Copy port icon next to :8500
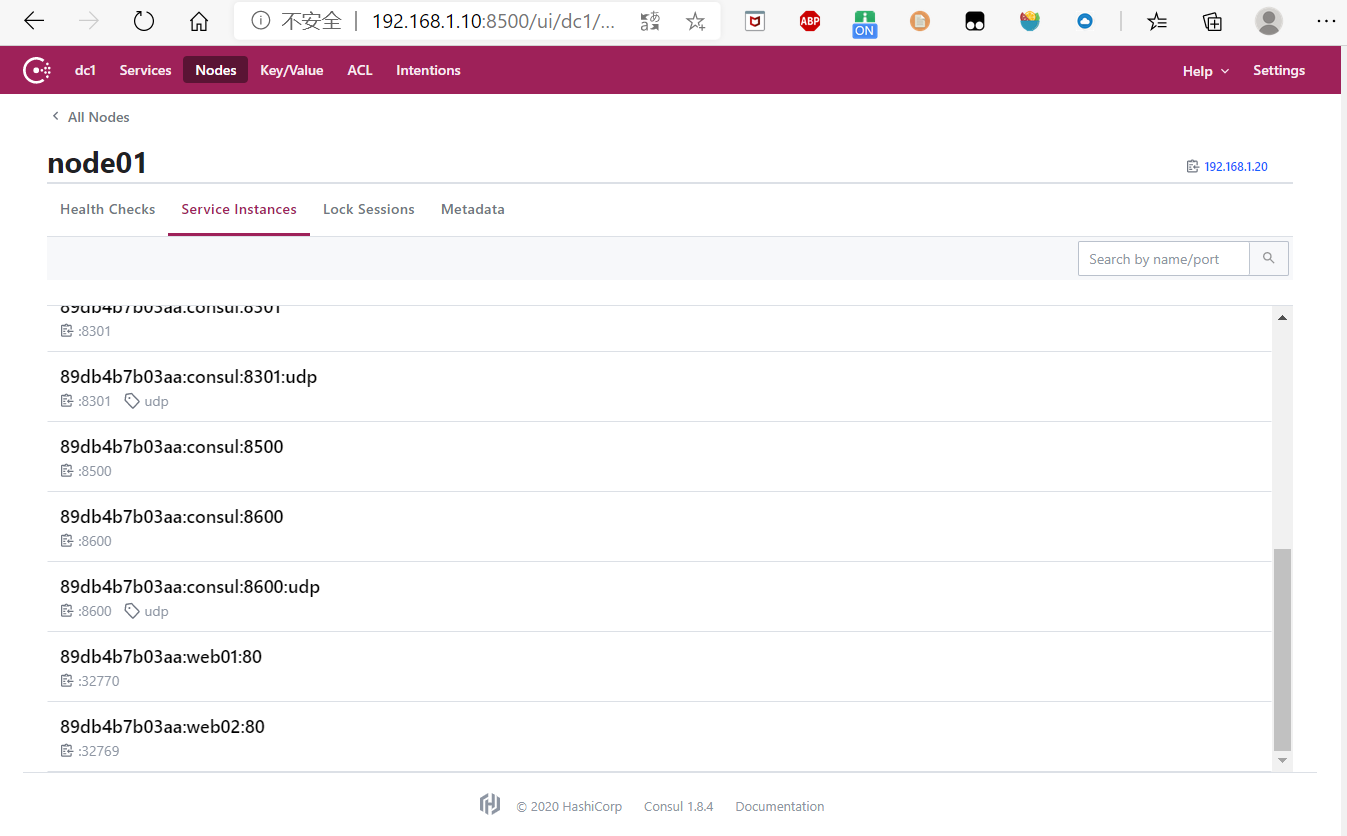The image size is (1347, 836). click(67, 471)
